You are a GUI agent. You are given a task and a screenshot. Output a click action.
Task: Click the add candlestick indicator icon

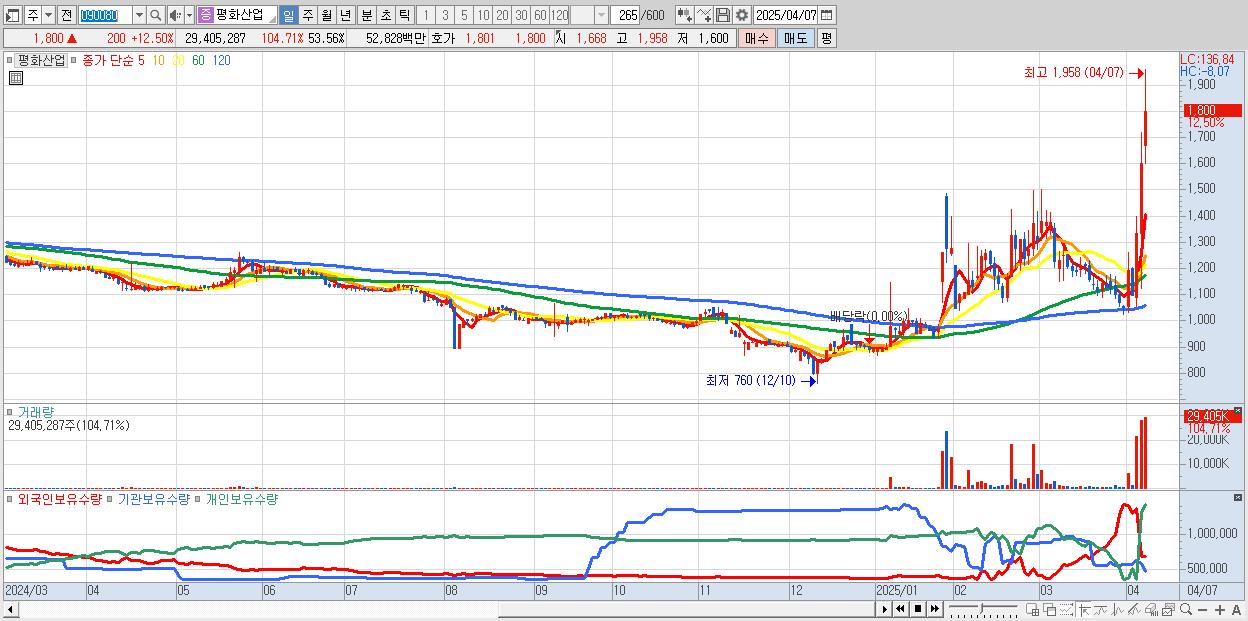684,15
